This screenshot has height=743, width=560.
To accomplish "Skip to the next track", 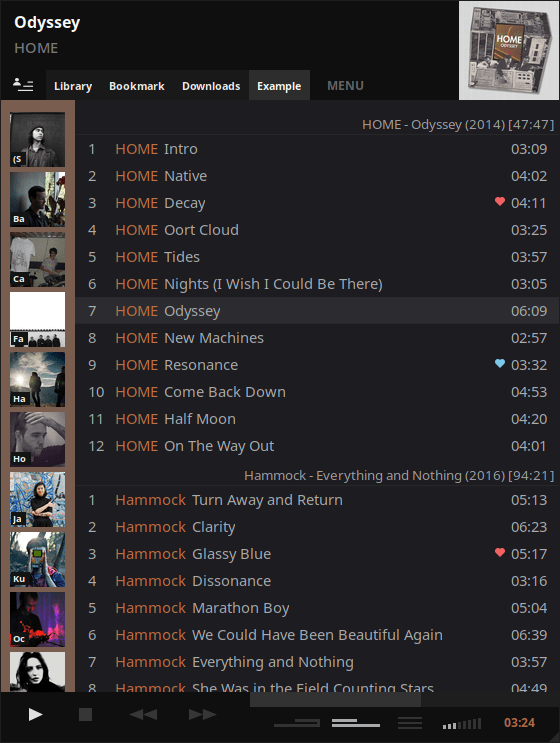I will pyautogui.click(x=202, y=714).
